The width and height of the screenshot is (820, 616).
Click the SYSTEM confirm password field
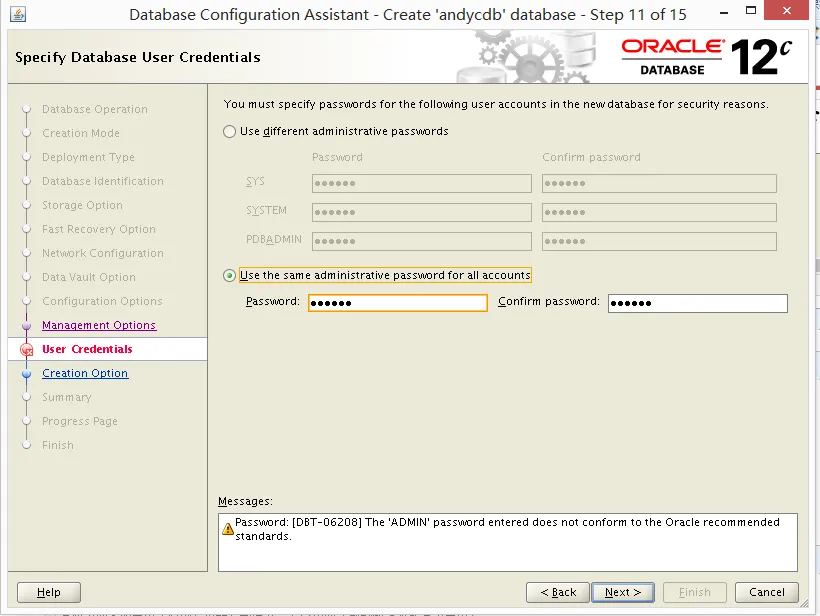659,212
